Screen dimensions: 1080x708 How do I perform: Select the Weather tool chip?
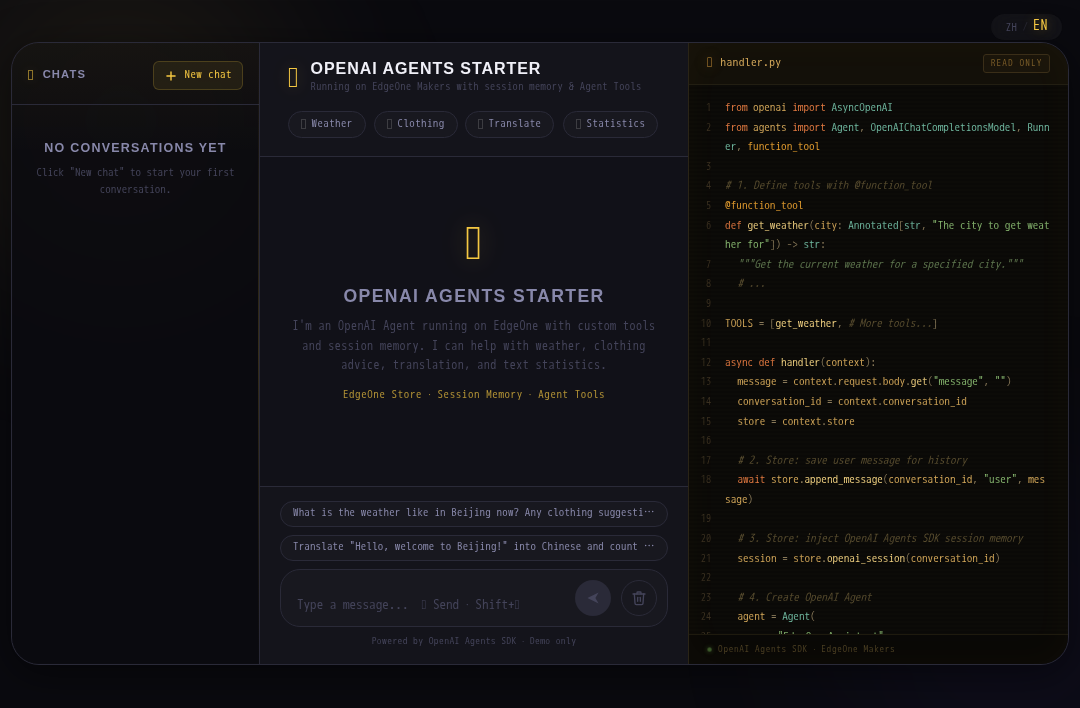click(x=326, y=124)
